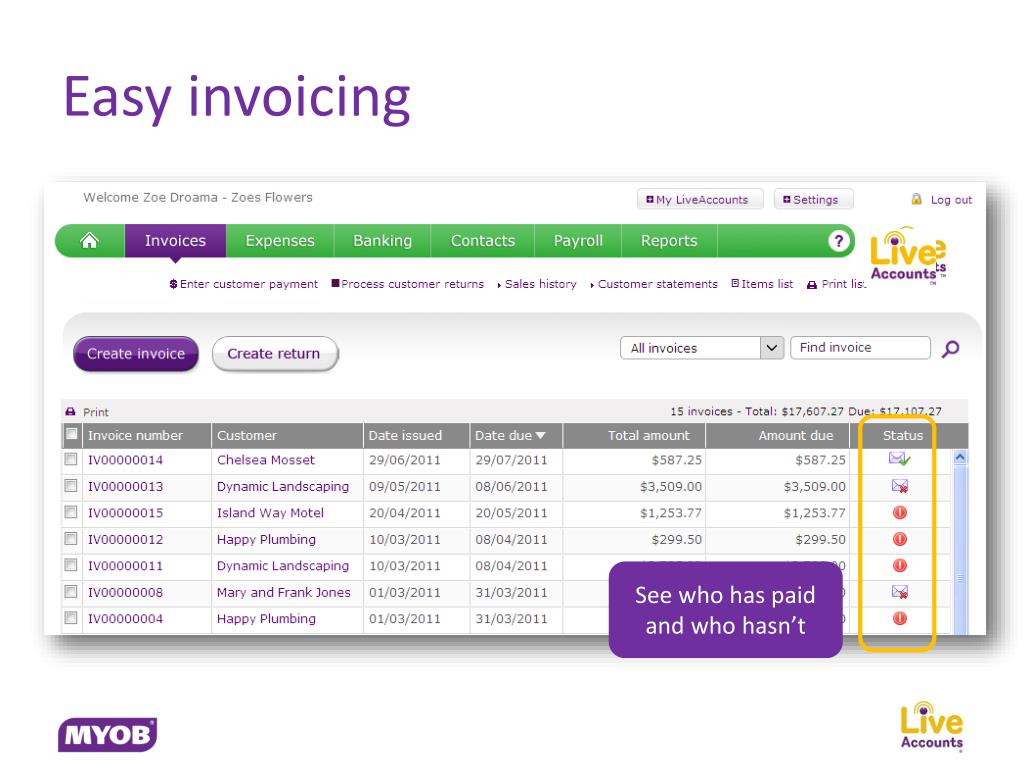Screen dimensions: 1024x768
Task: Open Items list link
Action: pyautogui.click(x=762, y=284)
